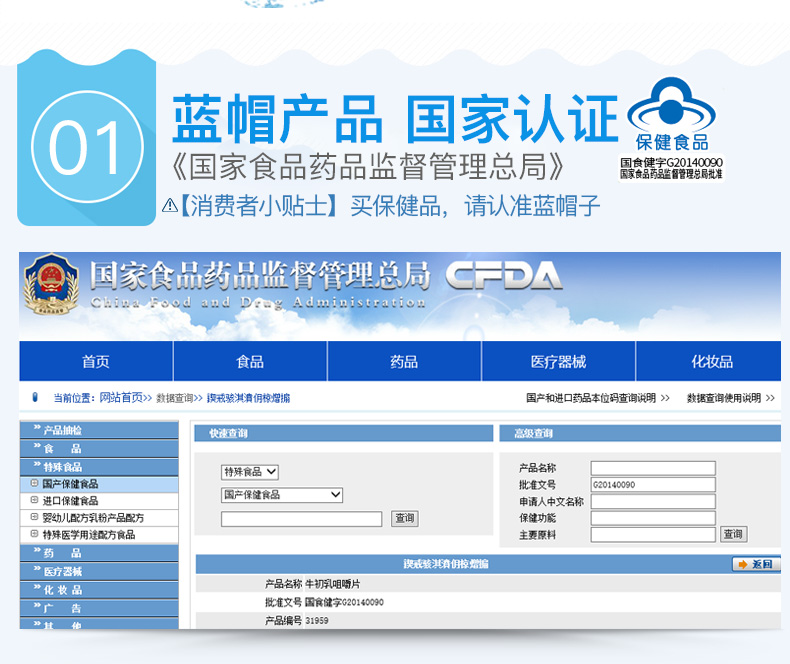Expand the 产品抽检 sidebar section
Image resolution: width=790 pixels, height=664 pixels.
tap(99, 430)
